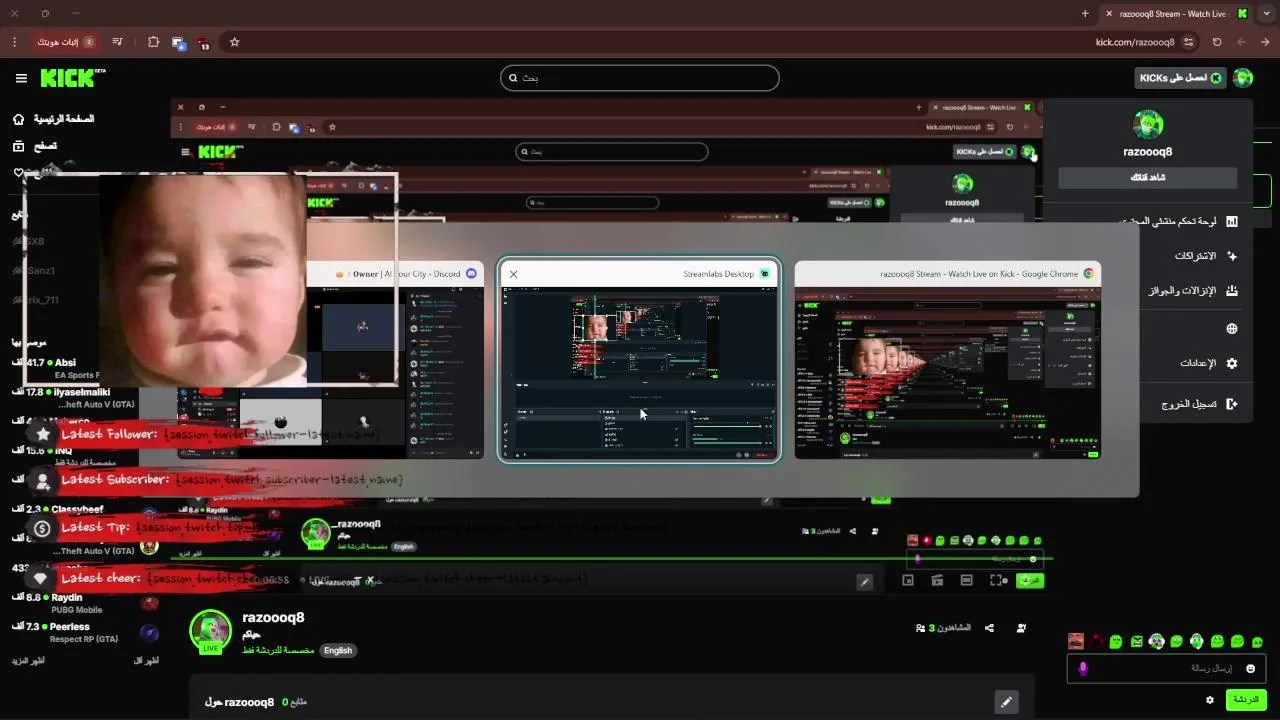1280x720 pixels.
Task: Switch to Streamlabs Desktop window thumbnail
Action: 639,360
